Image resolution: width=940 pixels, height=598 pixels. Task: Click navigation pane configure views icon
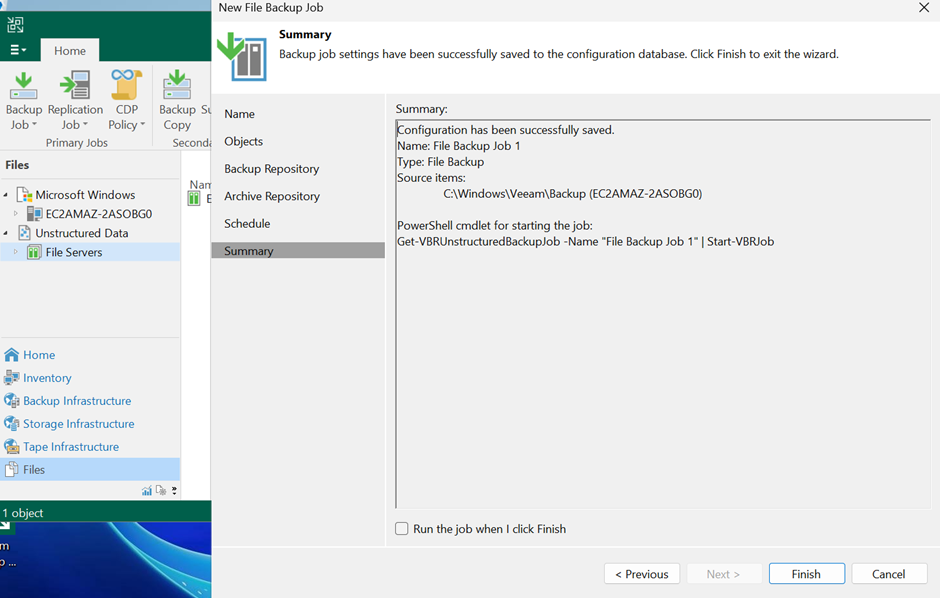point(161,491)
